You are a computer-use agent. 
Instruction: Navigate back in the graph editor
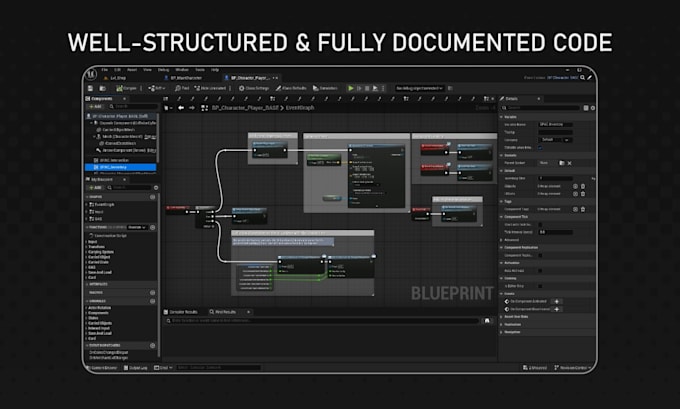pos(181,108)
